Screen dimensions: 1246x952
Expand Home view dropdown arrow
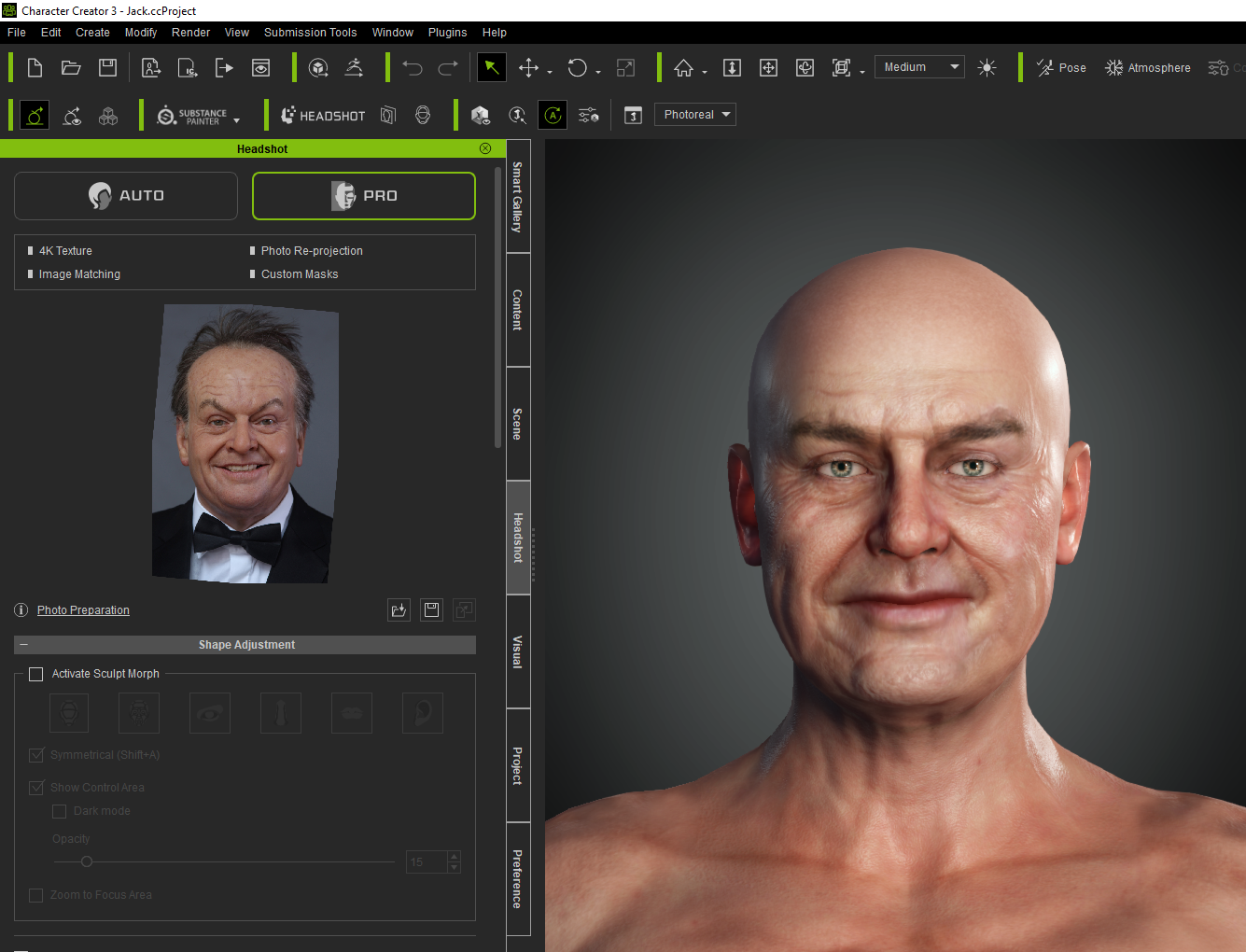[705, 72]
